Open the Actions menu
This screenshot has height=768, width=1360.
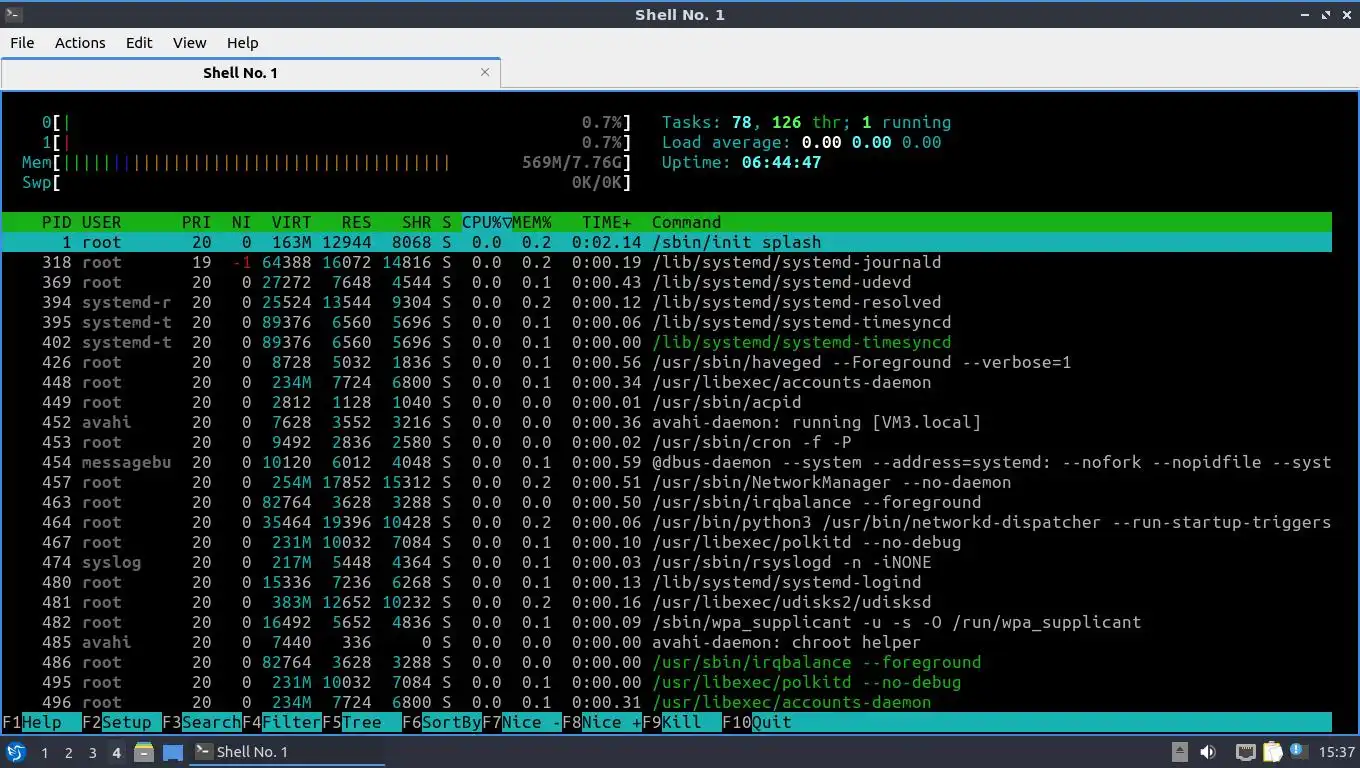click(80, 42)
